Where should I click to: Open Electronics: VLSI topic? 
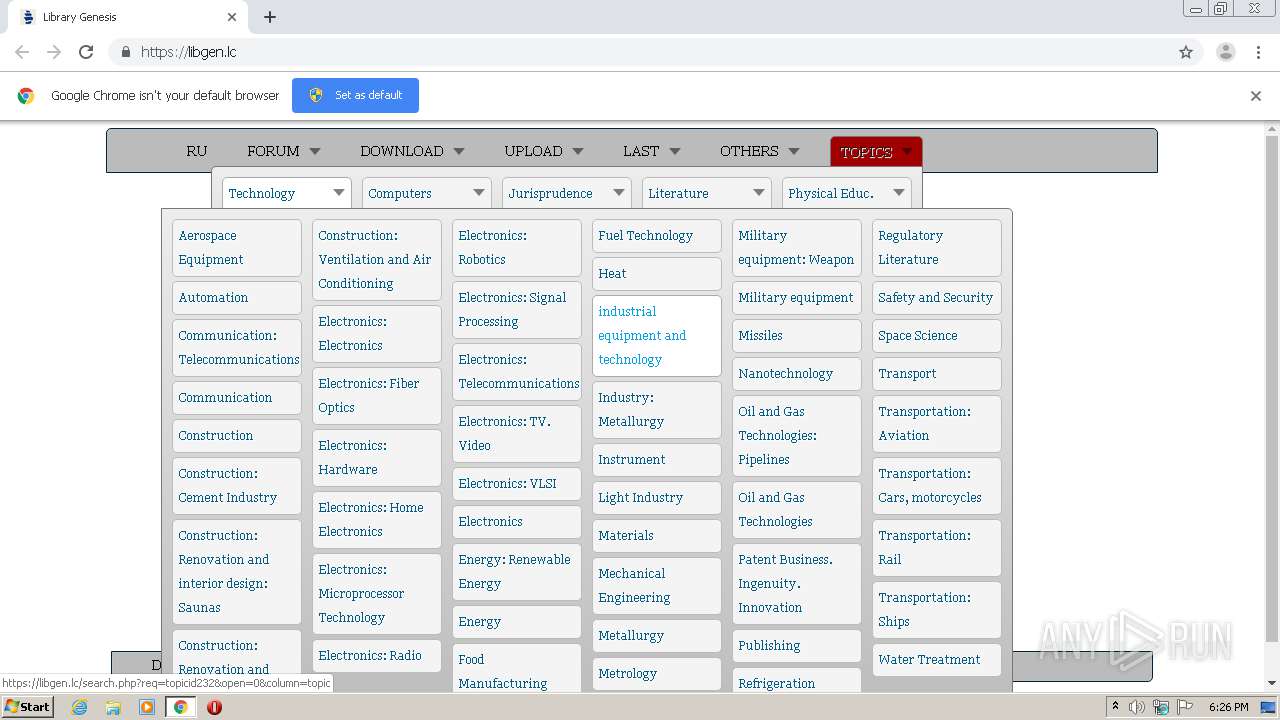(517, 484)
